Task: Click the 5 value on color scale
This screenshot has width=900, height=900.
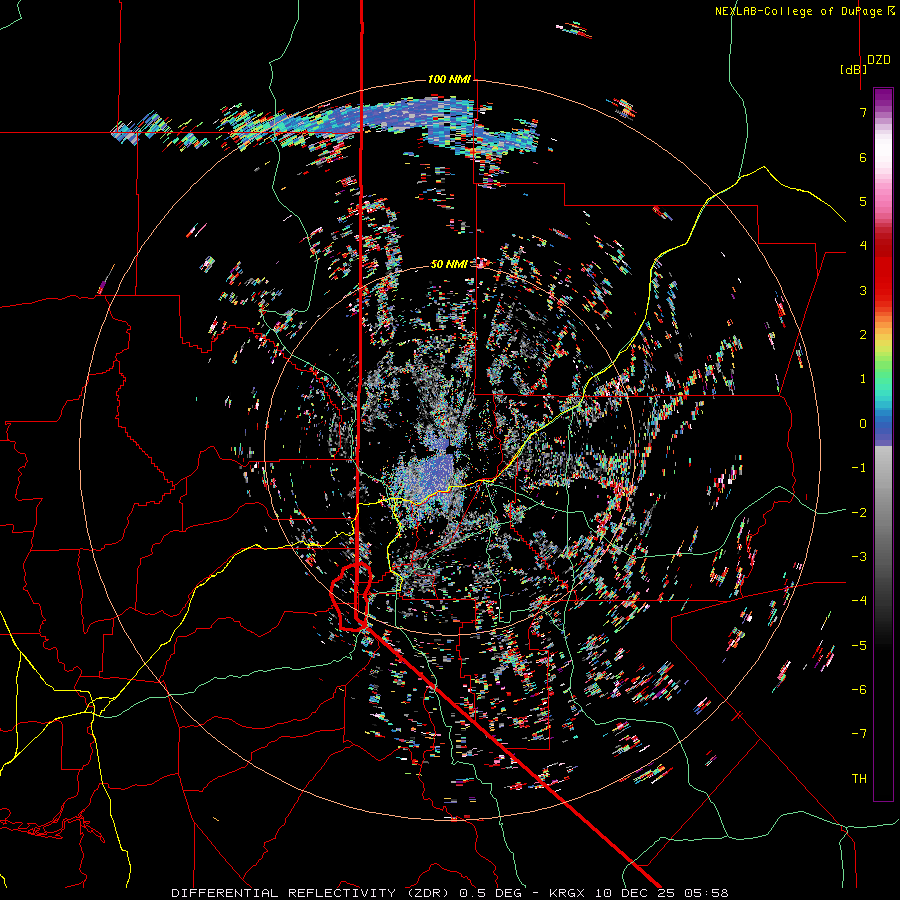Action: (863, 201)
